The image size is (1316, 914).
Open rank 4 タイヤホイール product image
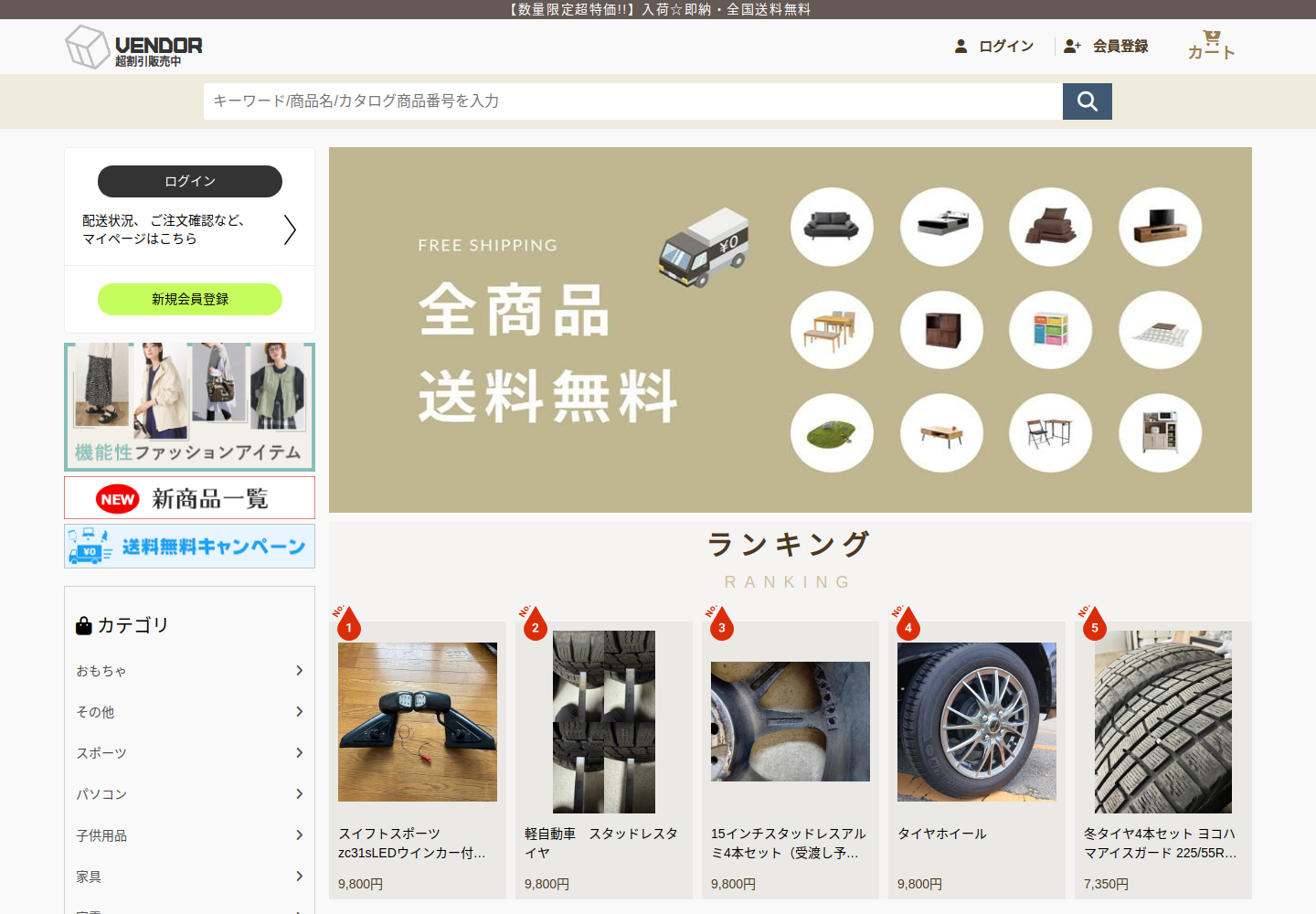coord(977,722)
